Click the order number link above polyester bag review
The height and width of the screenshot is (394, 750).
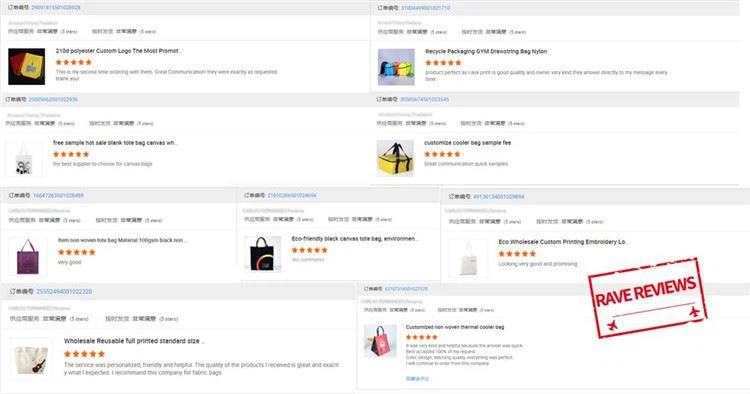tap(56, 8)
